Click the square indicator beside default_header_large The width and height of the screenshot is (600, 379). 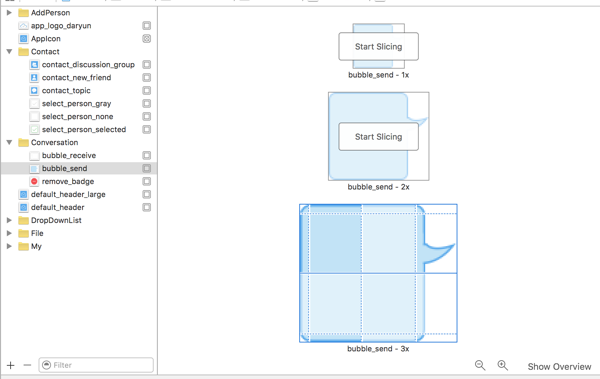pyautogui.click(x=147, y=194)
